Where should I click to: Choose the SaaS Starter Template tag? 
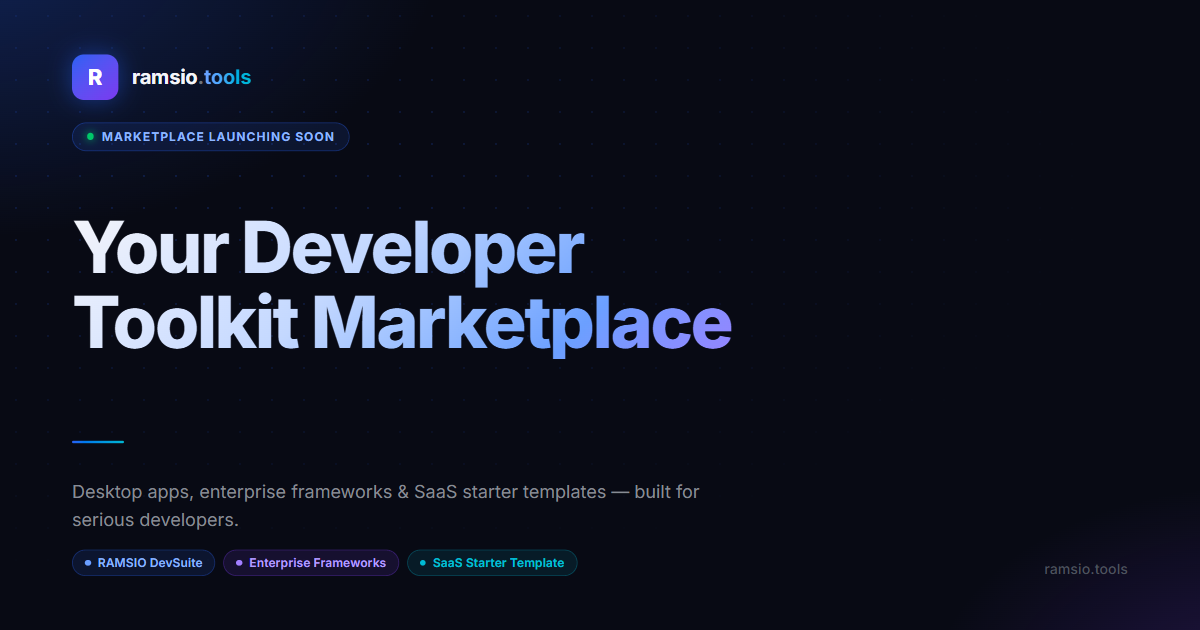(x=492, y=563)
